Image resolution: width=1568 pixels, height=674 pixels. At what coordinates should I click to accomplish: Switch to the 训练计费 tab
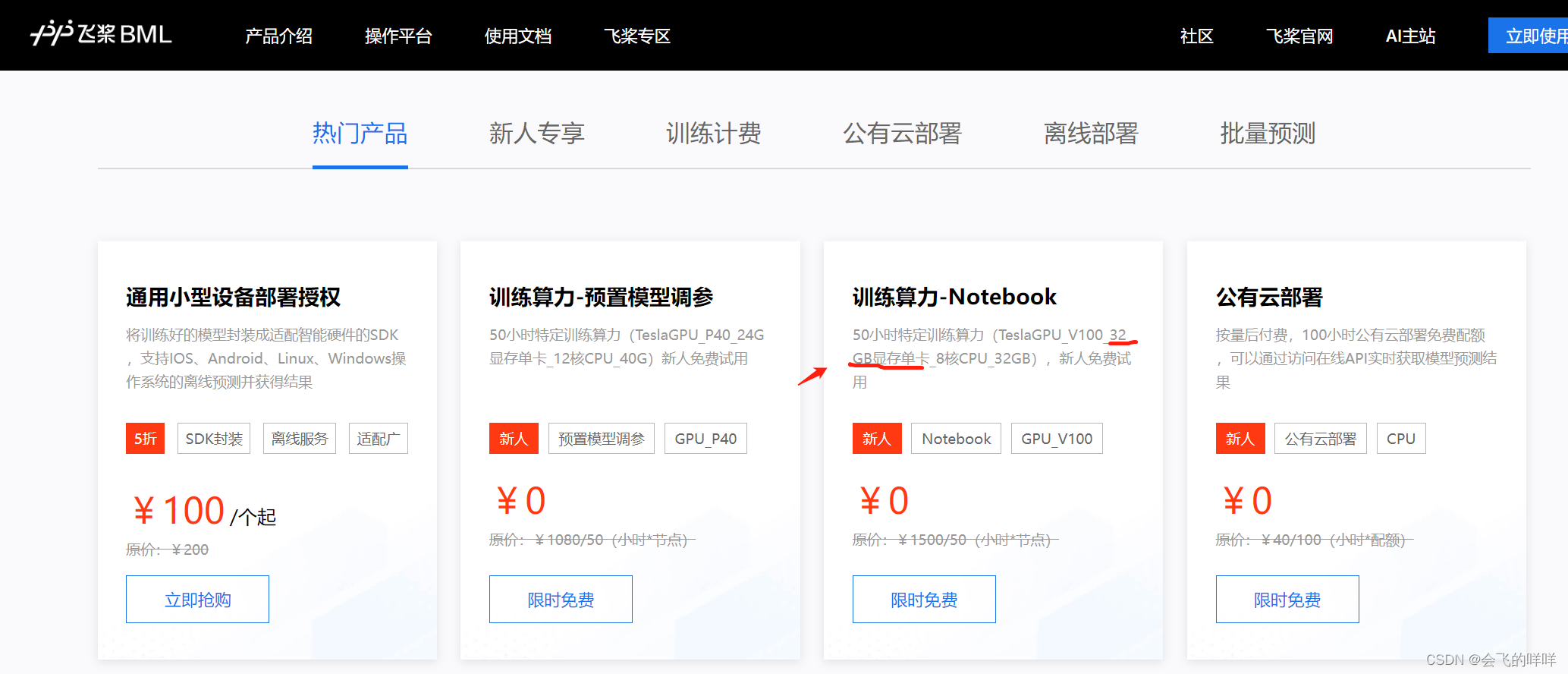click(714, 134)
